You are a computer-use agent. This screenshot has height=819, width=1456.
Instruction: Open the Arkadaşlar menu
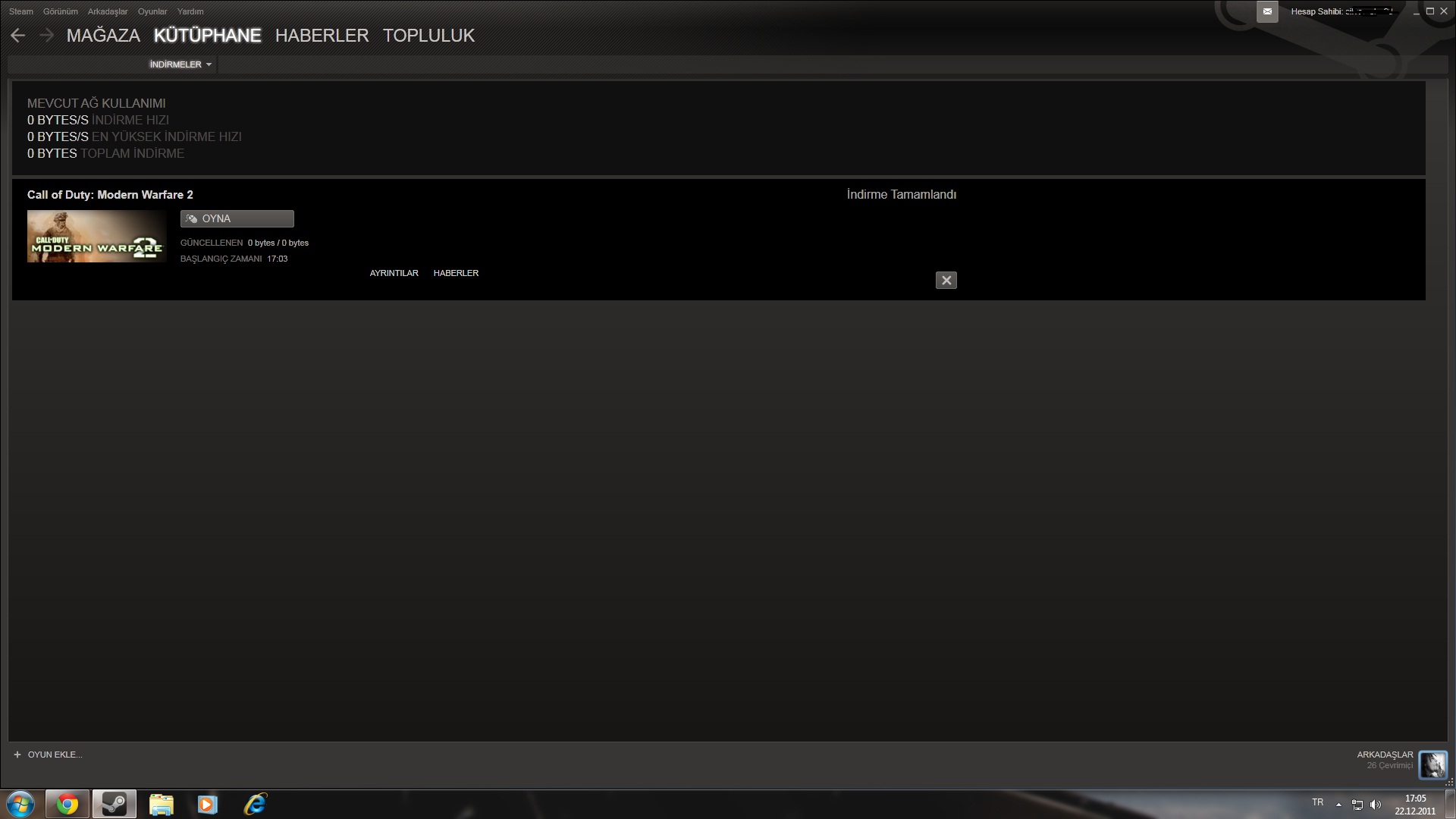[x=108, y=11]
